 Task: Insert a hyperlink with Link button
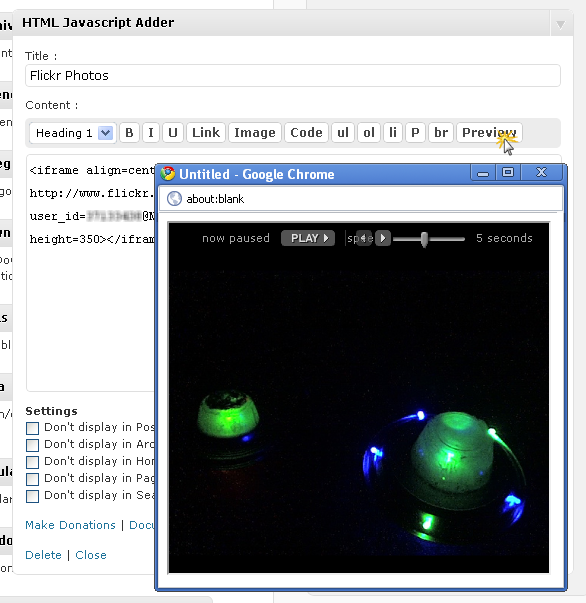click(206, 133)
